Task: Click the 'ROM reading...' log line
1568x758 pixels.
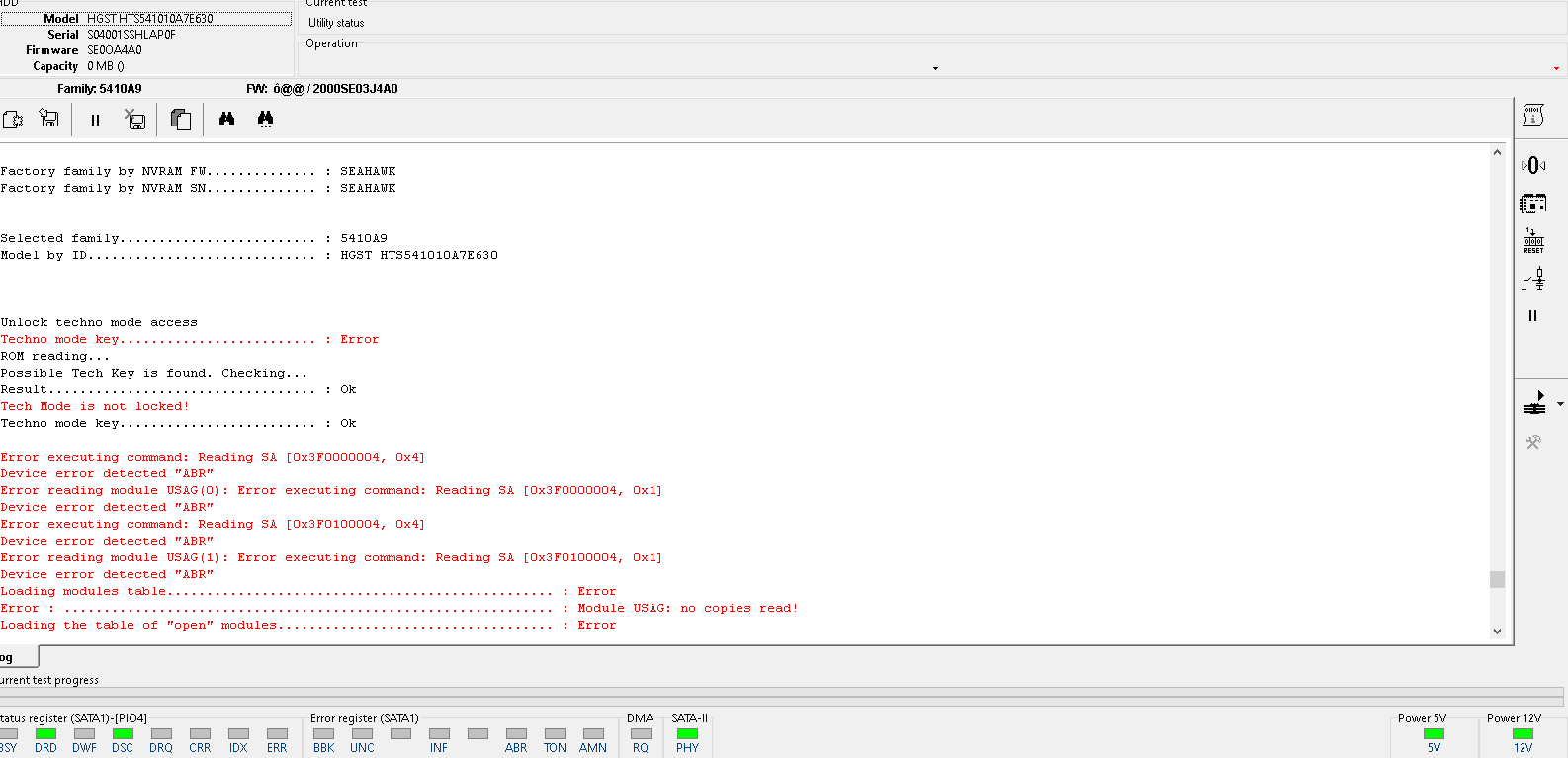Action: point(55,356)
